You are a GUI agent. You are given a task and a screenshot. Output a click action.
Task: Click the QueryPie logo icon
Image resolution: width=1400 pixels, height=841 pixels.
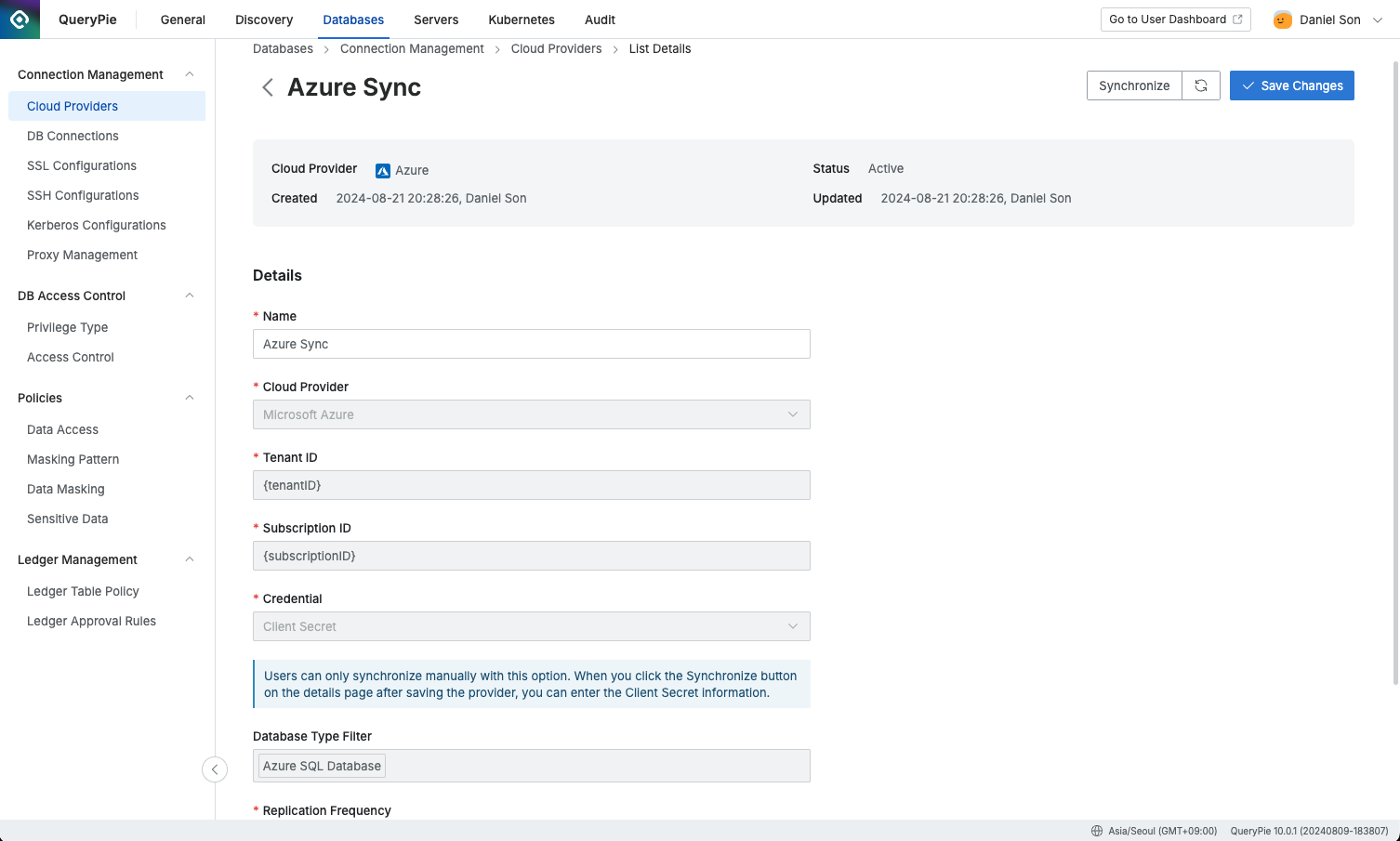20,20
